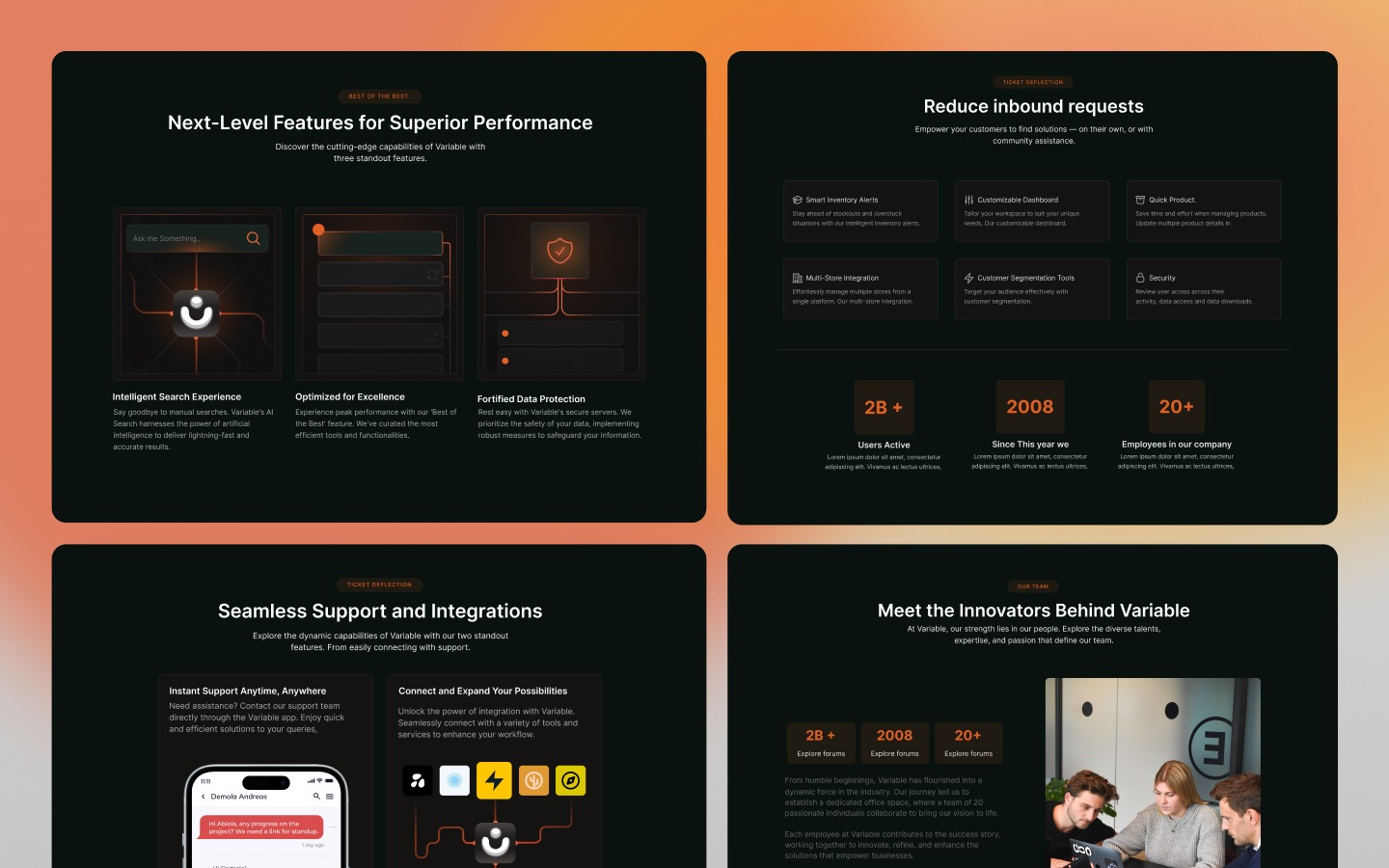Select the Smart Inventory Alerts package icon
Image resolution: width=1389 pixels, height=868 pixels.
[796, 200]
